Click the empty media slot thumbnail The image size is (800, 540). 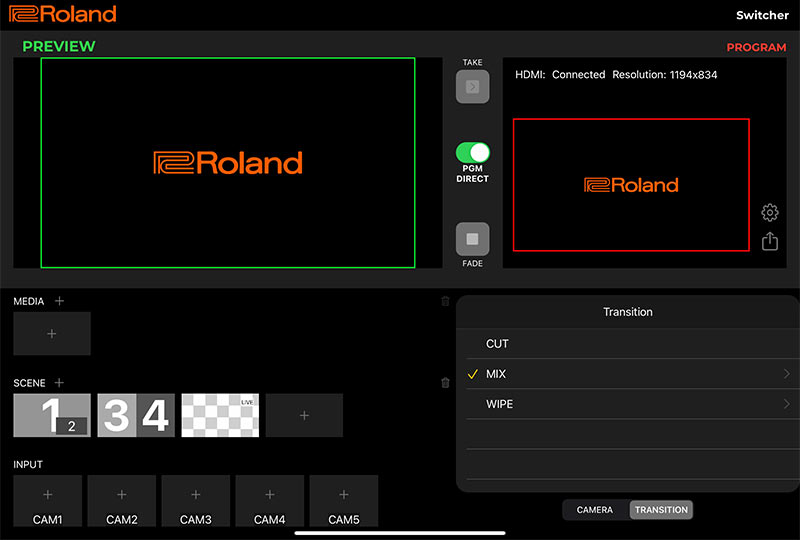[x=52, y=333]
